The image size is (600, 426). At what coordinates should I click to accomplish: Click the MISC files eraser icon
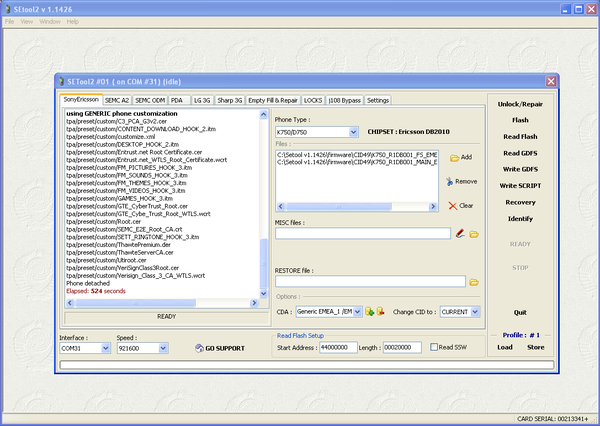point(460,234)
